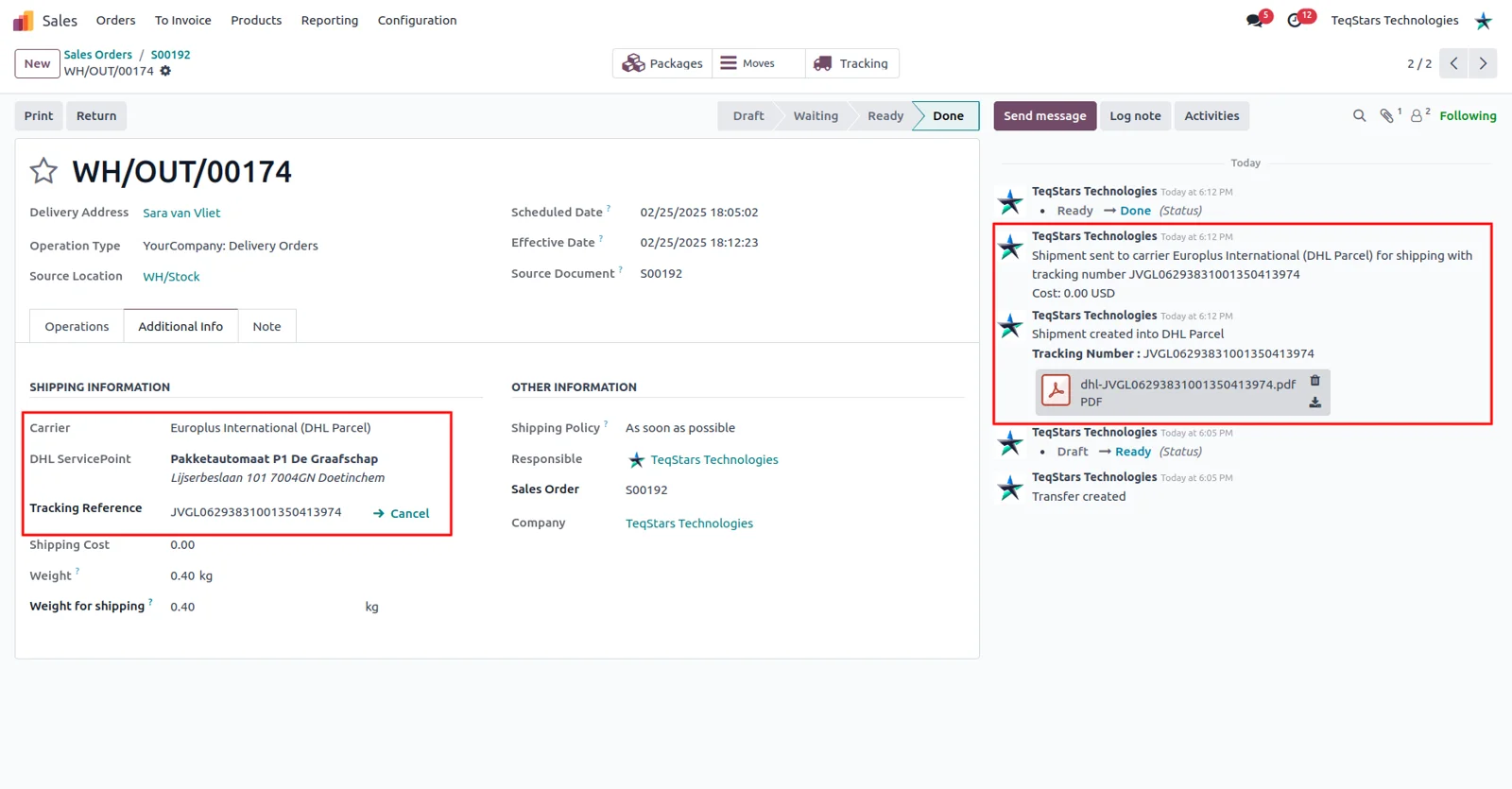Open the conversations chat bubble icon
This screenshot has width=1512, height=789.
(x=1255, y=20)
